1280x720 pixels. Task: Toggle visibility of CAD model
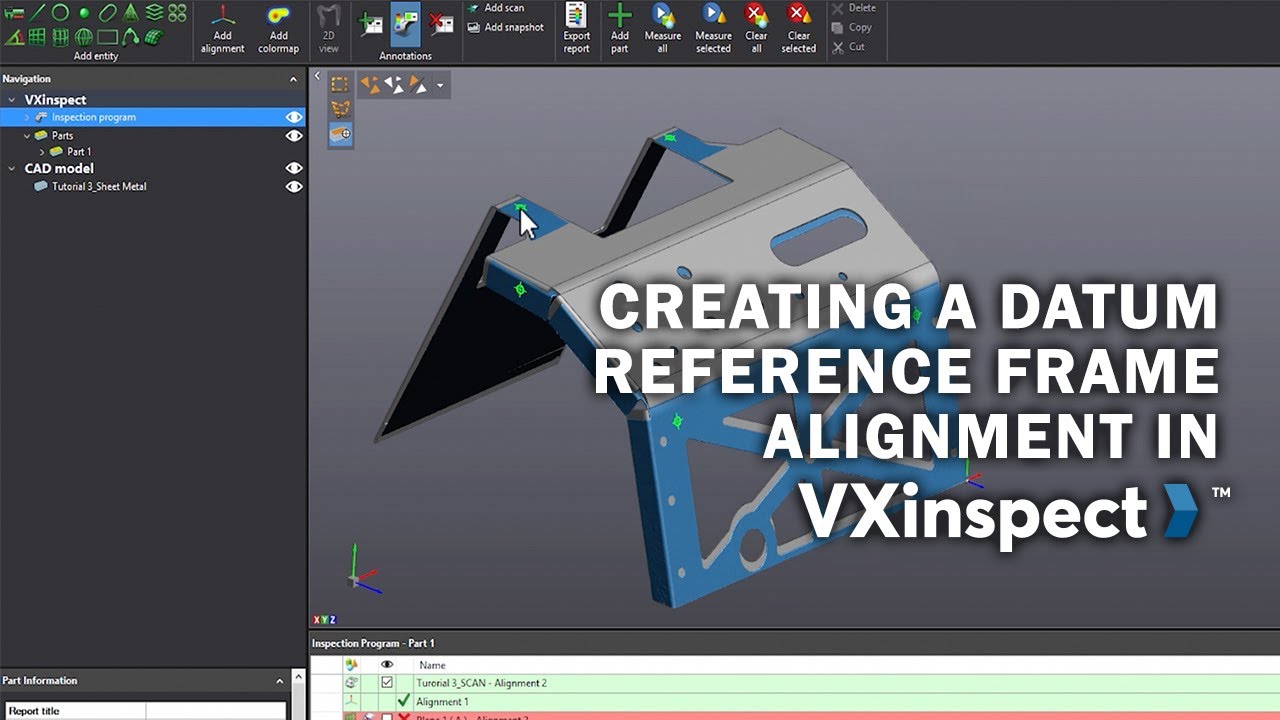[x=293, y=169]
